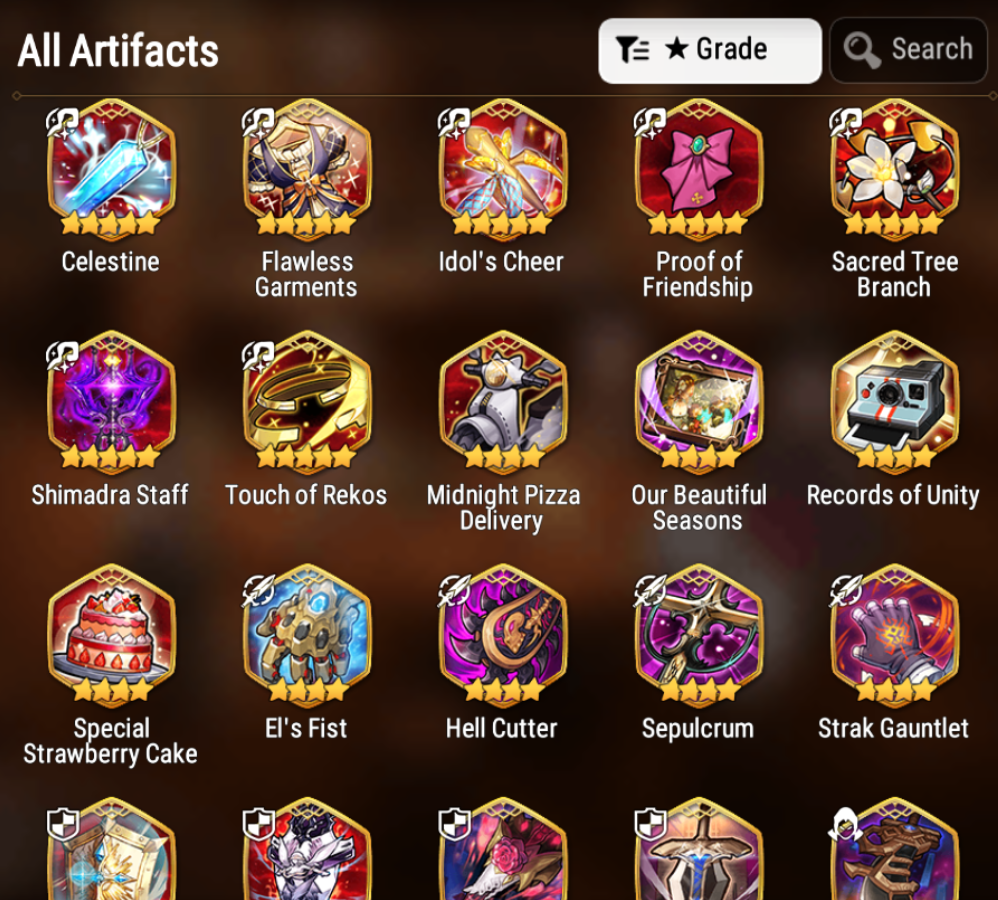
Task: Pick the knight-class sword artifact thumbnail
Action: click(x=699, y=849)
